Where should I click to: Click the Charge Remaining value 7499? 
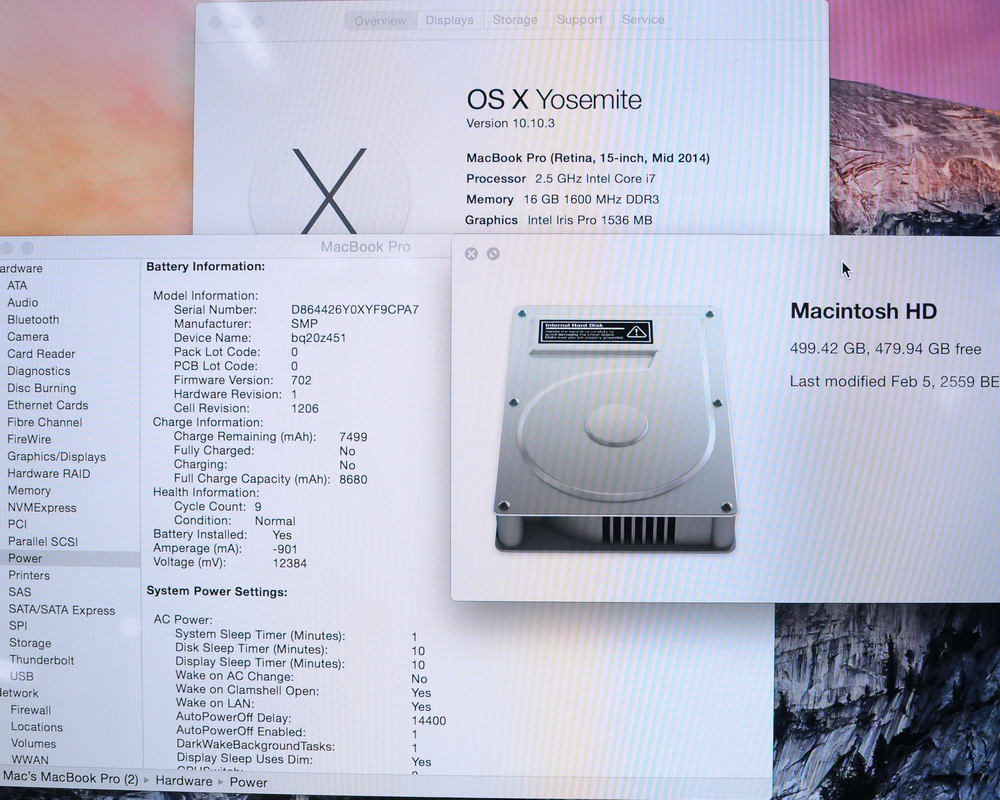[x=353, y=437]
